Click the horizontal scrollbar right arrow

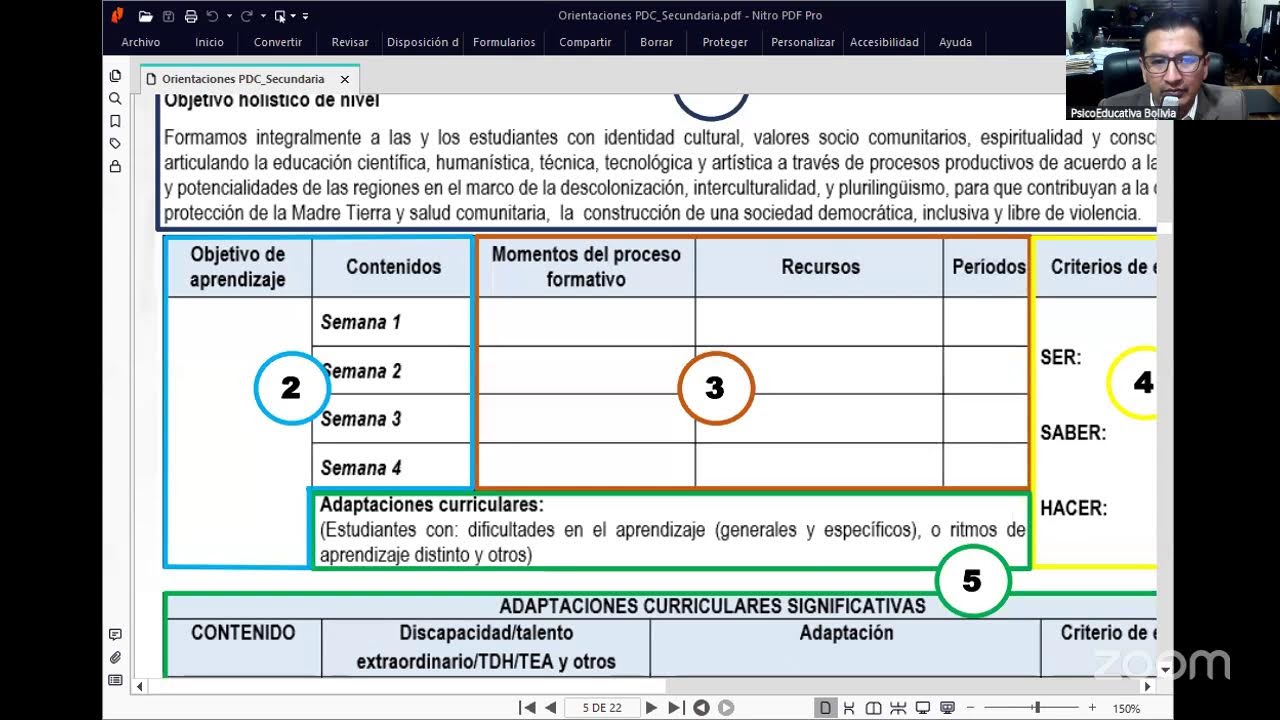1148,686
